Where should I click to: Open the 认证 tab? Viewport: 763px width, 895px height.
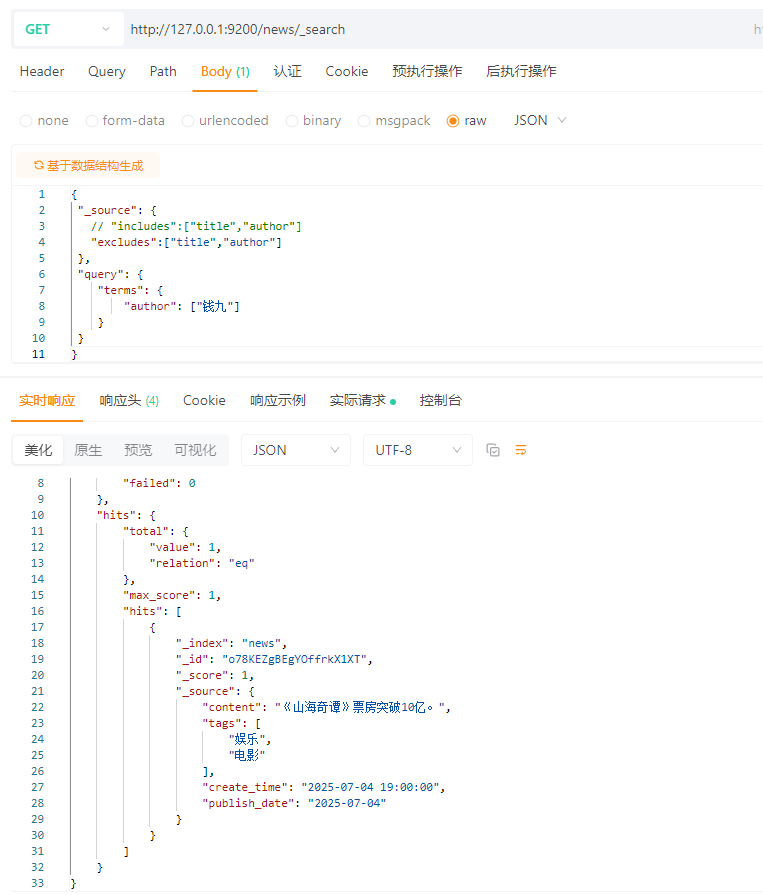click(x=287, y=71)
